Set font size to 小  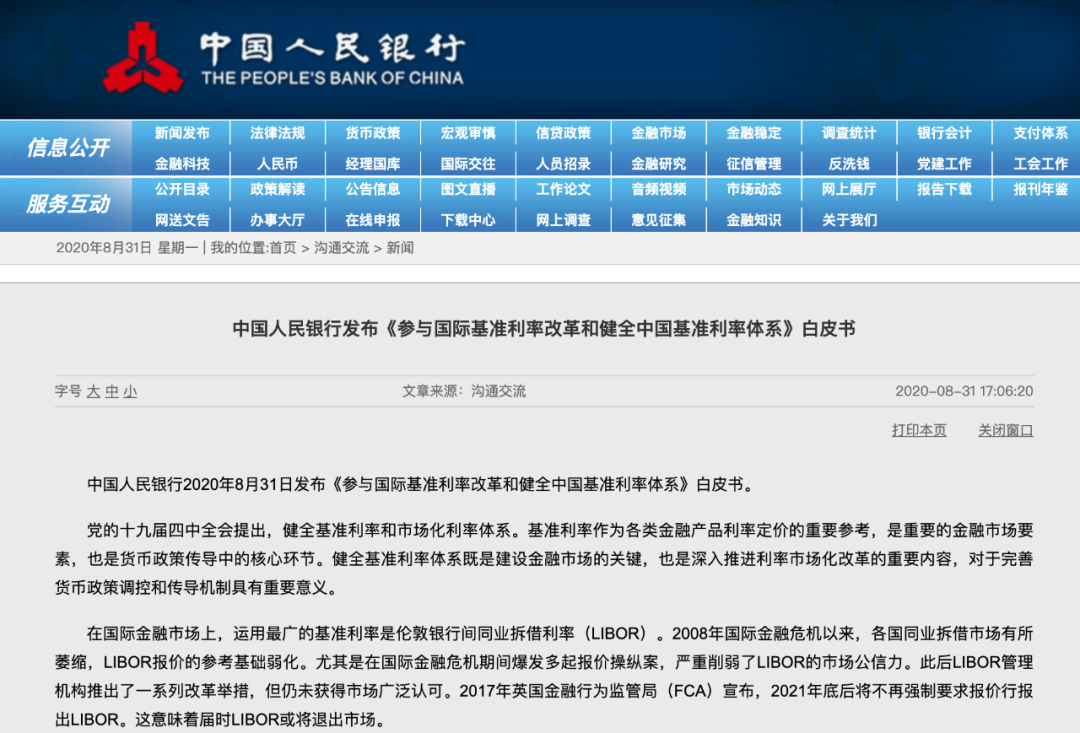tap(130, 392)
